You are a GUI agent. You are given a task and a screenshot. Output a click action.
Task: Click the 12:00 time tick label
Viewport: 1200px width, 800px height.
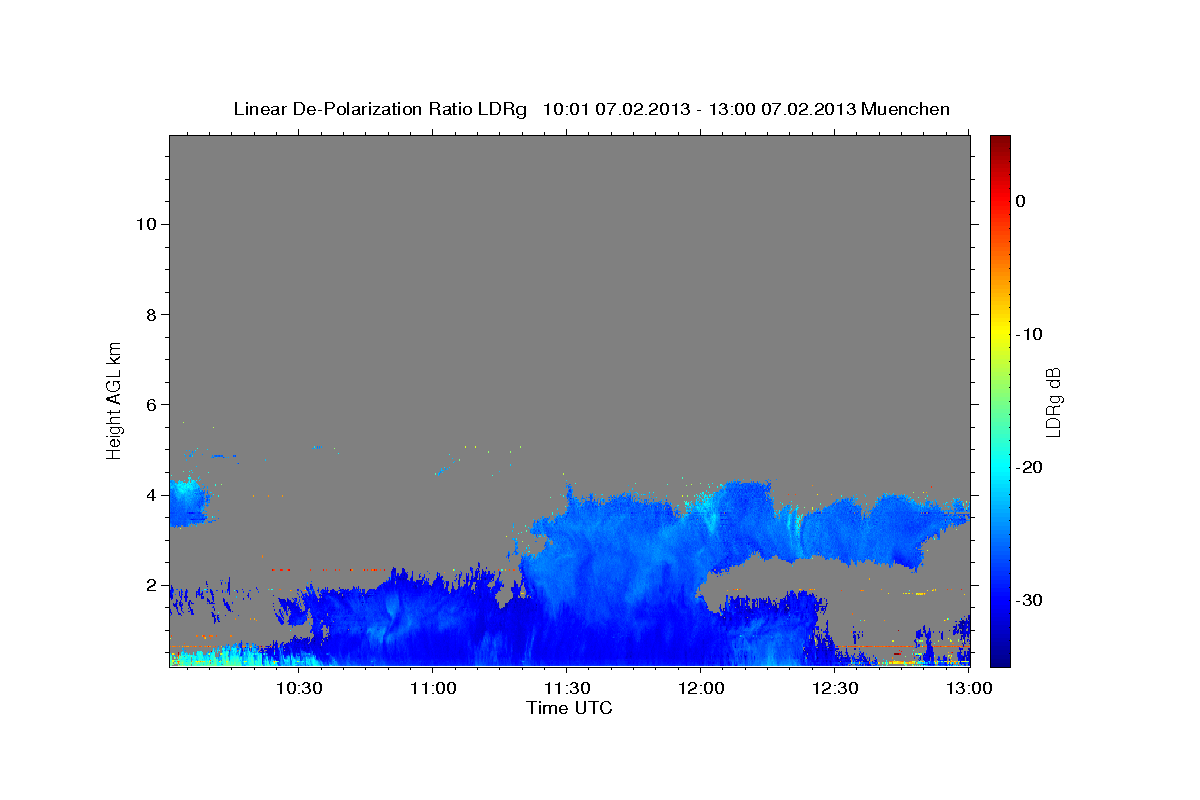700,688
